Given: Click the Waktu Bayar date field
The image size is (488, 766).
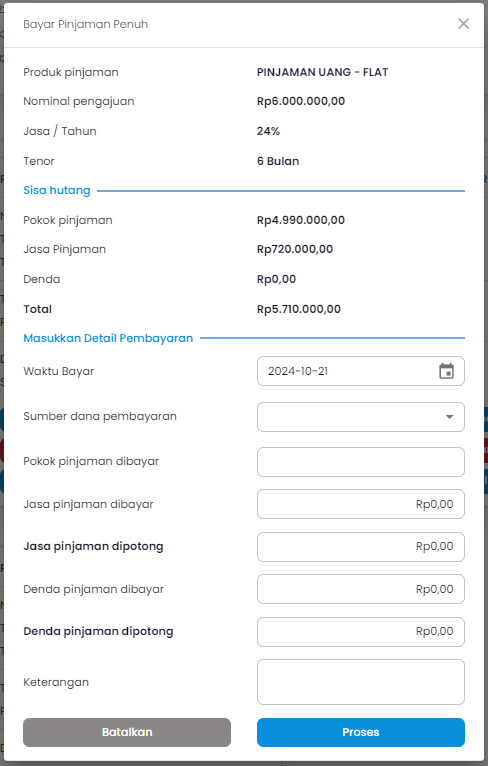Looking at the screenshot, I should coord(361,371).
